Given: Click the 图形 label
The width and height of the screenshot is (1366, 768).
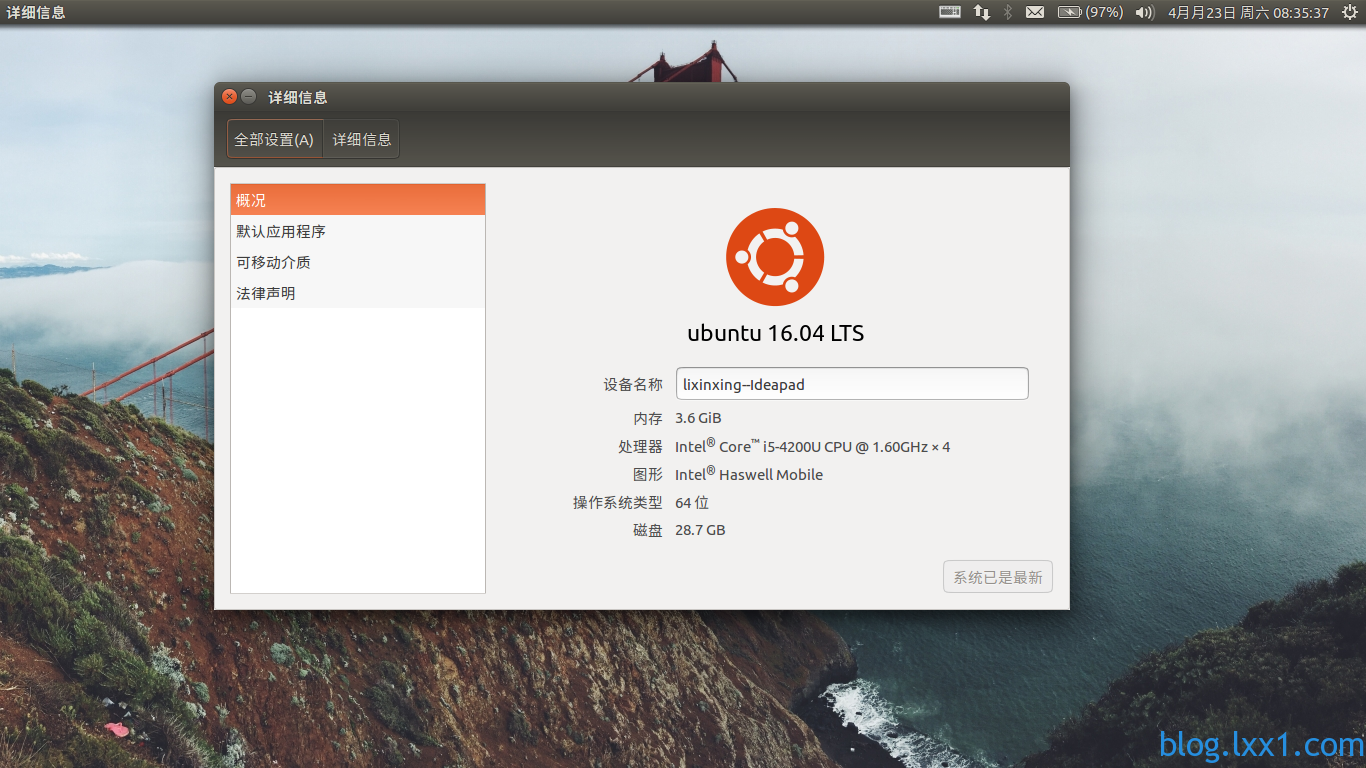Looking at the screenshot, I should (x=648, y=474).
